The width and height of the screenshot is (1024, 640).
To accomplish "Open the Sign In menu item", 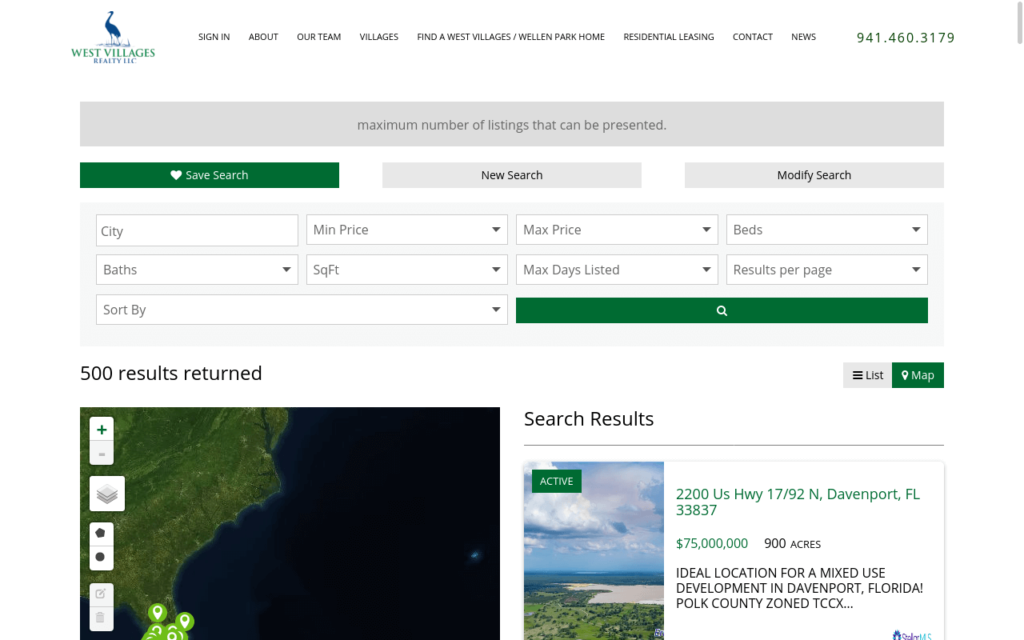I will point(214,37).
